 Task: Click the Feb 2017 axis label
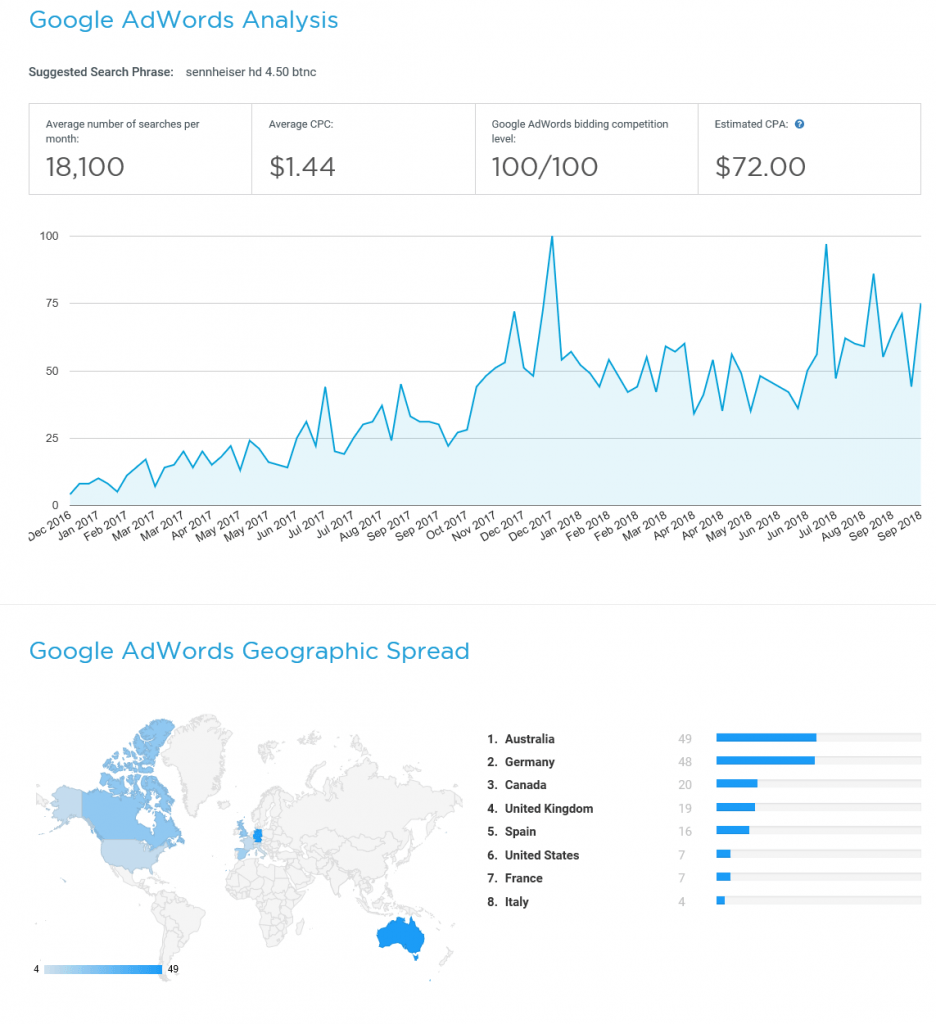[106, 526]
